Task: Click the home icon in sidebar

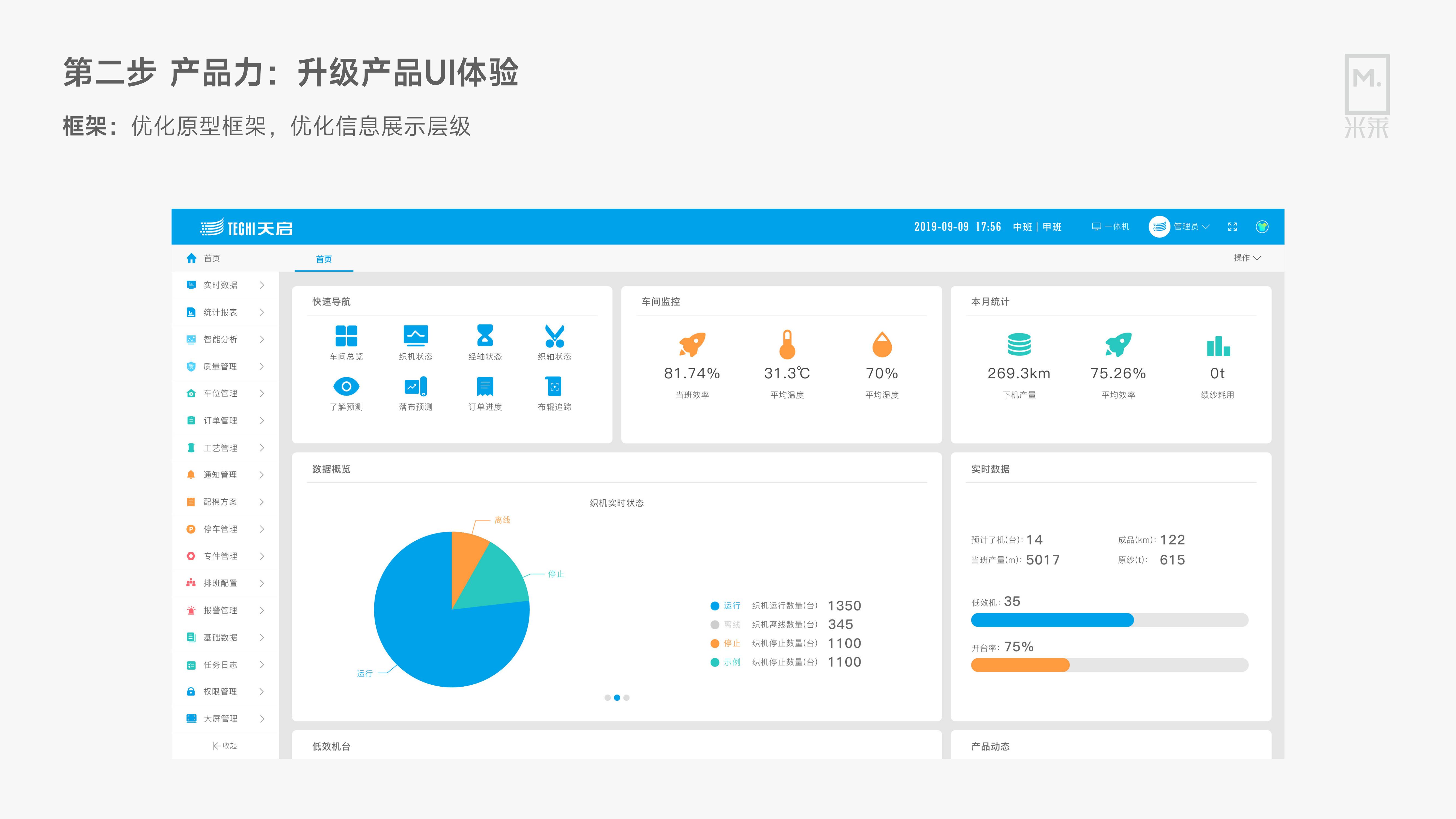Action: click(192, 258)
